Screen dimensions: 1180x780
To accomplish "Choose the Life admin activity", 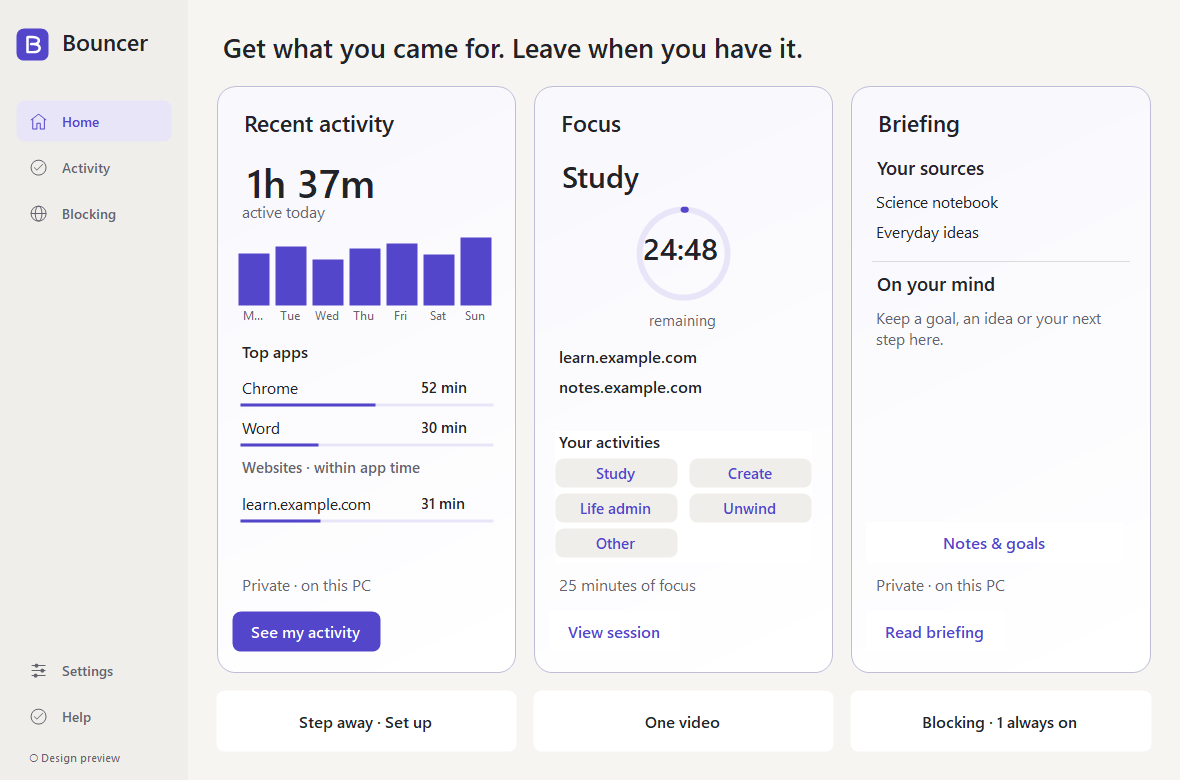I will tap(616, 508).
